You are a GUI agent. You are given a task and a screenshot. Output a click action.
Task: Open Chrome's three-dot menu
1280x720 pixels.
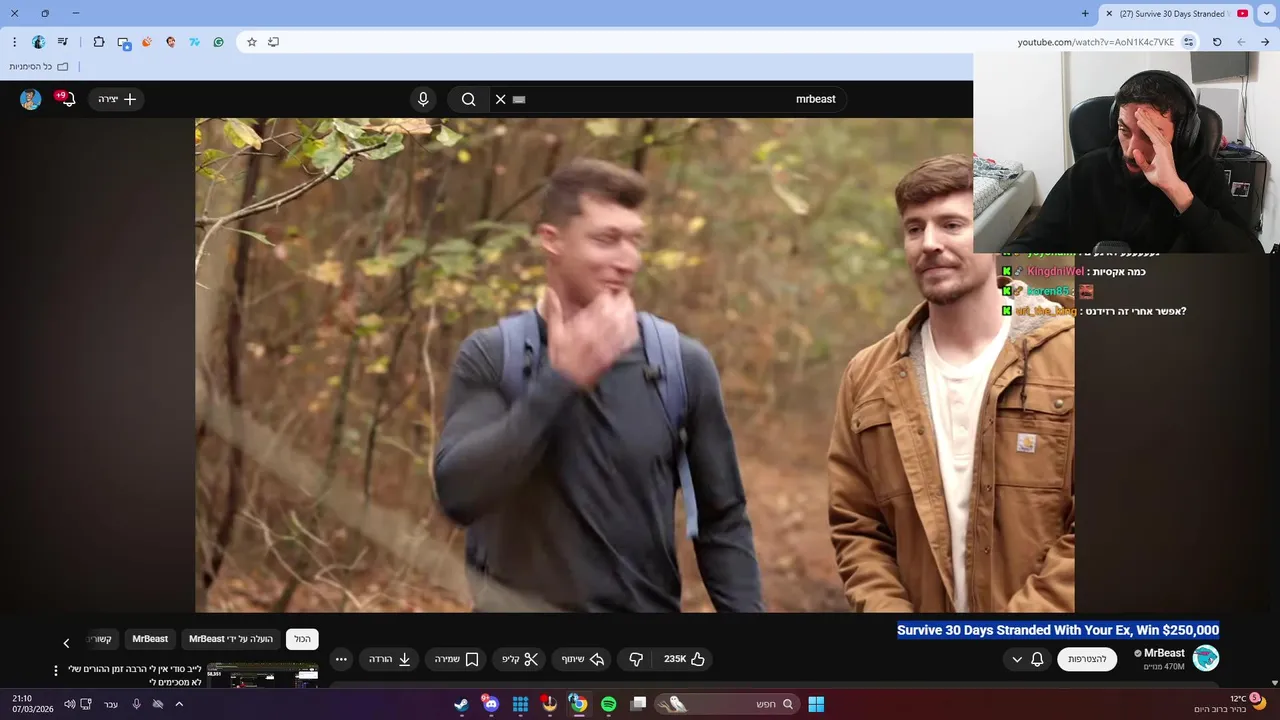(x=14, y=42)
